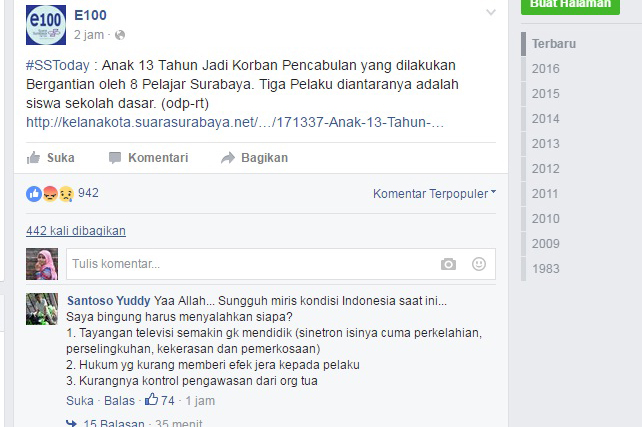This screenshot has width=642, height=427.
Task: Attach photo using camera icon in comment box
Action: 448,264
